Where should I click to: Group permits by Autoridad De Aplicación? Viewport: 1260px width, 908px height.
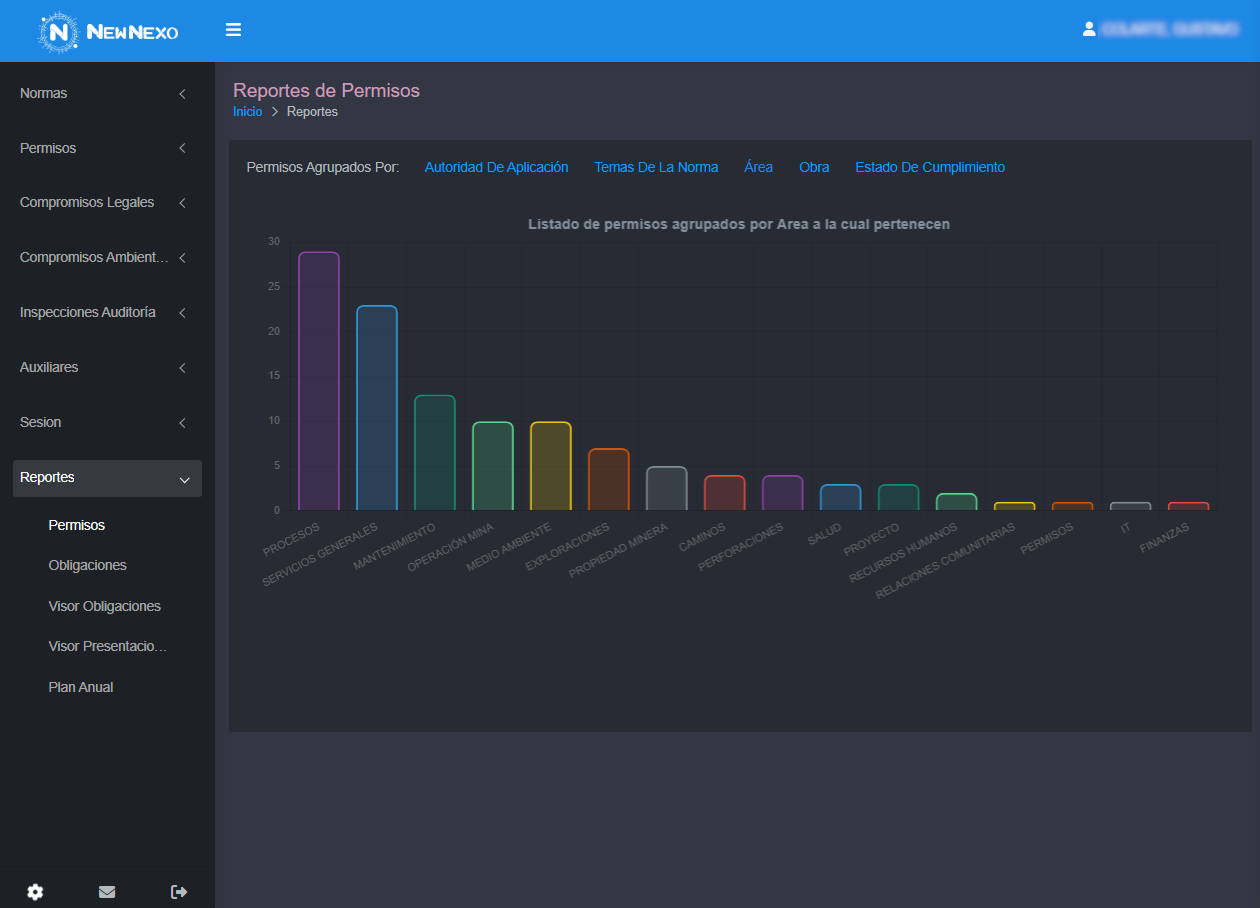496,168
